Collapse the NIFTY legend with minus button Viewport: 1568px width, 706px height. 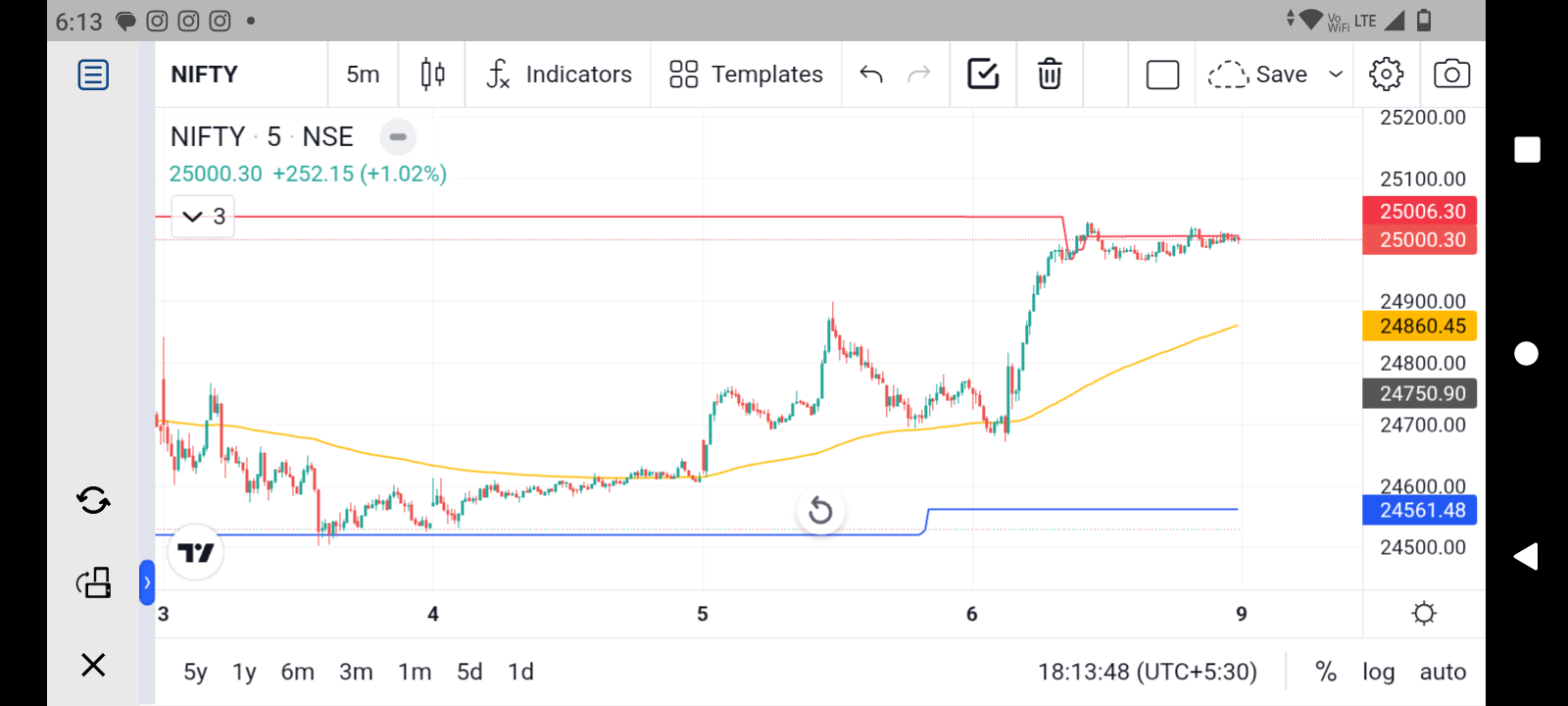point(398,137)
